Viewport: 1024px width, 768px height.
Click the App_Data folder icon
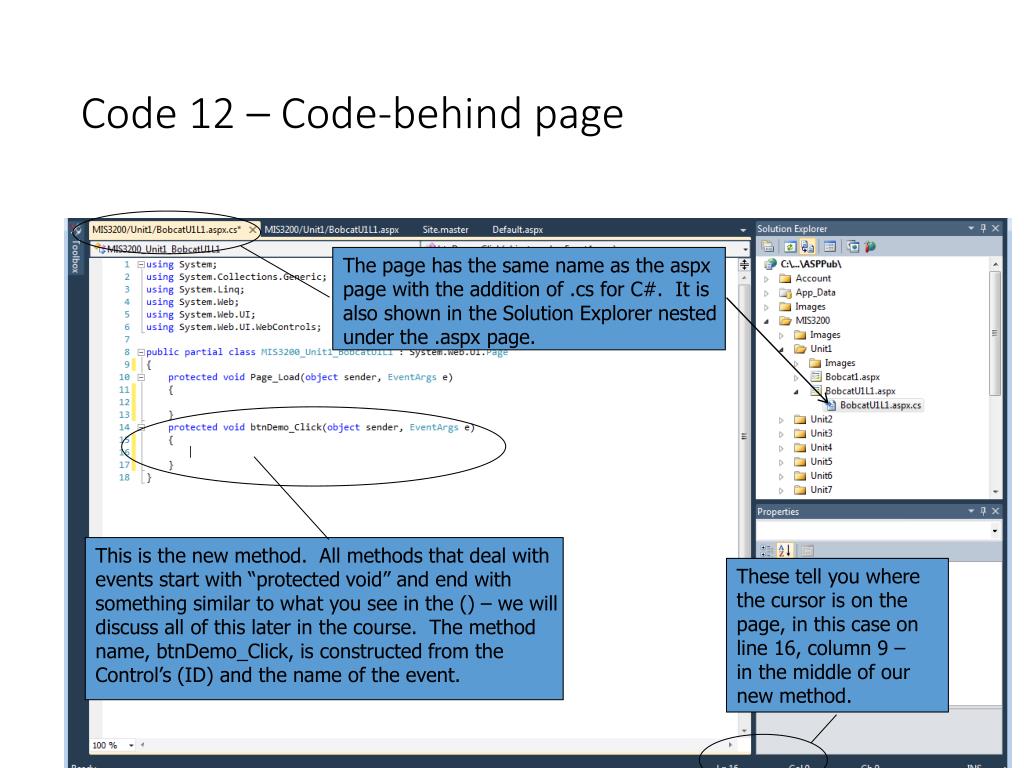coord(785,293)
